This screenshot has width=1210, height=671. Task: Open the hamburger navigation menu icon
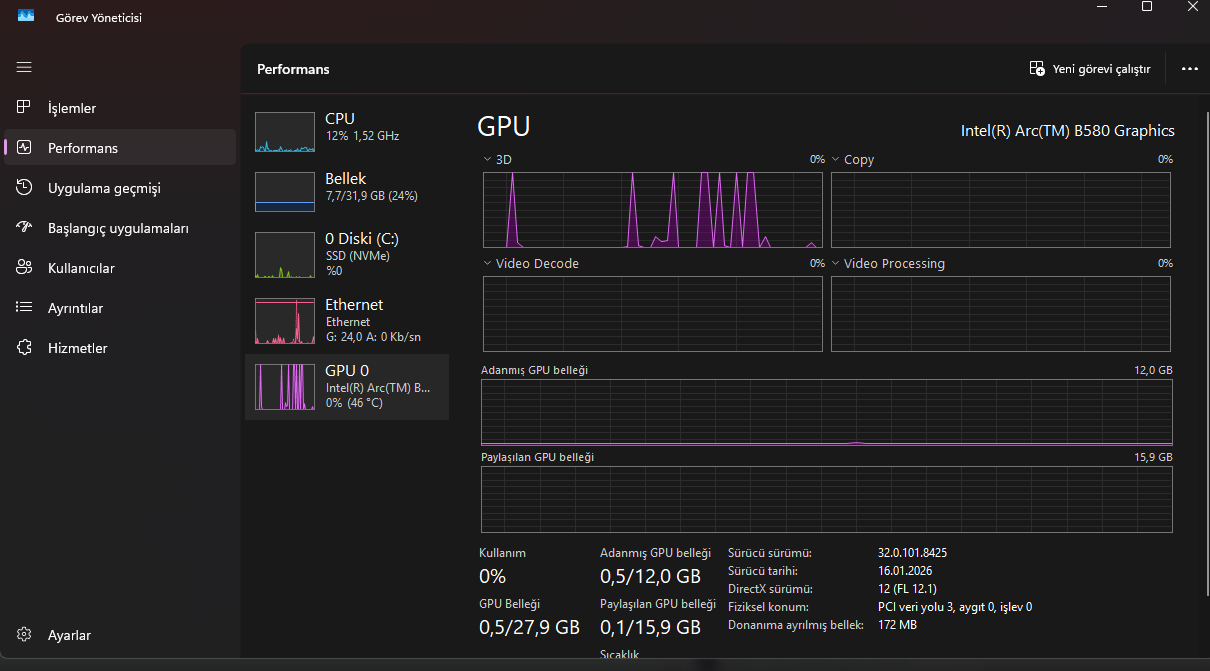pyautogui.click(x=24, y=67)
